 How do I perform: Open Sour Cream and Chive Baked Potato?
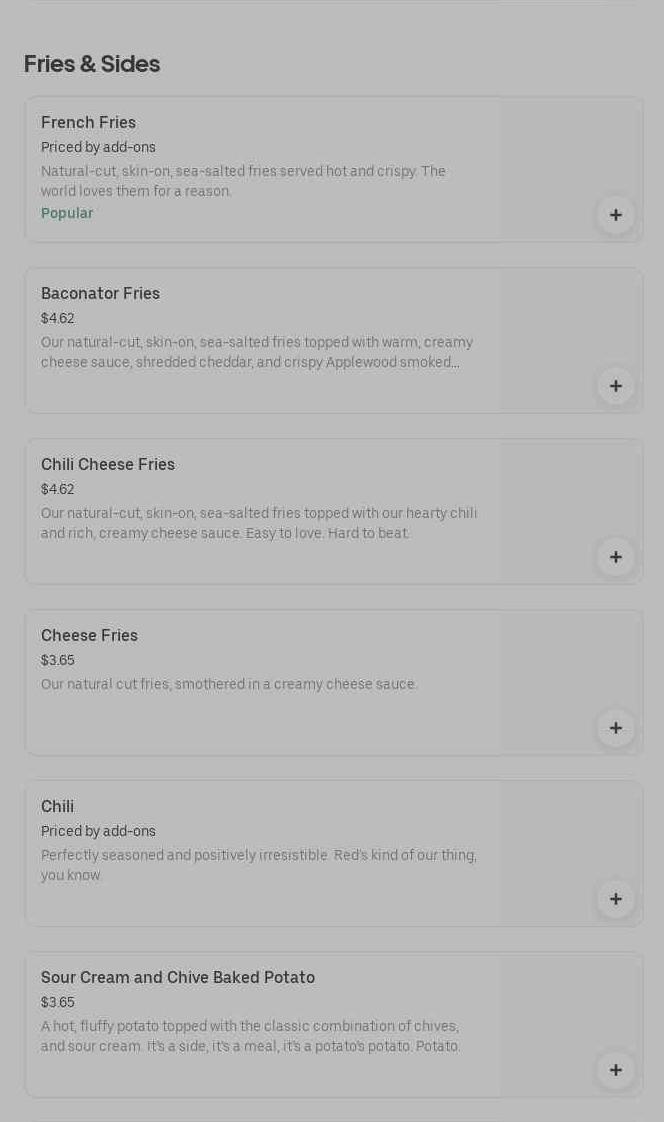point(178,978)
